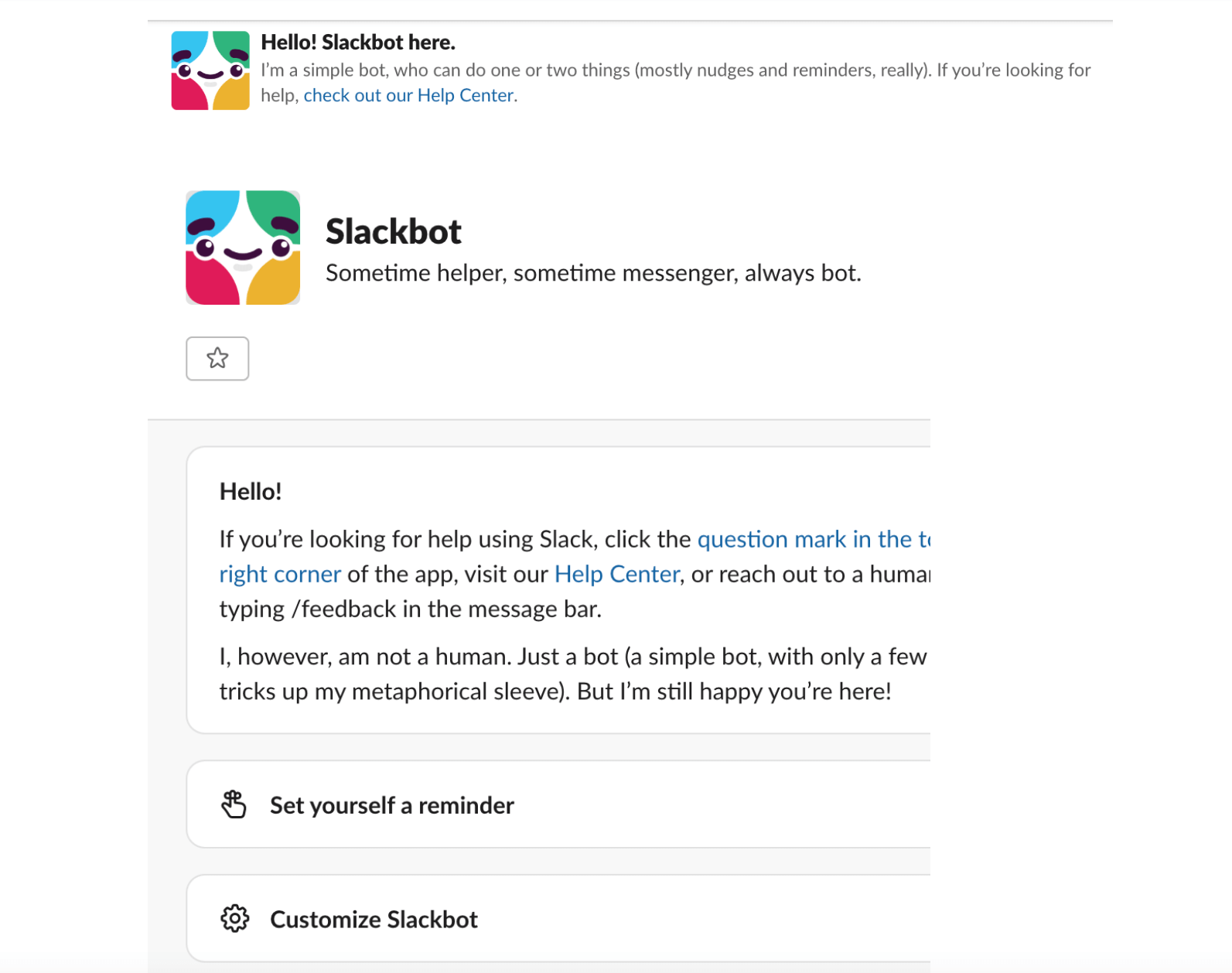
Task: Unstar Slackbot using the star button
Action: point(217,358)
